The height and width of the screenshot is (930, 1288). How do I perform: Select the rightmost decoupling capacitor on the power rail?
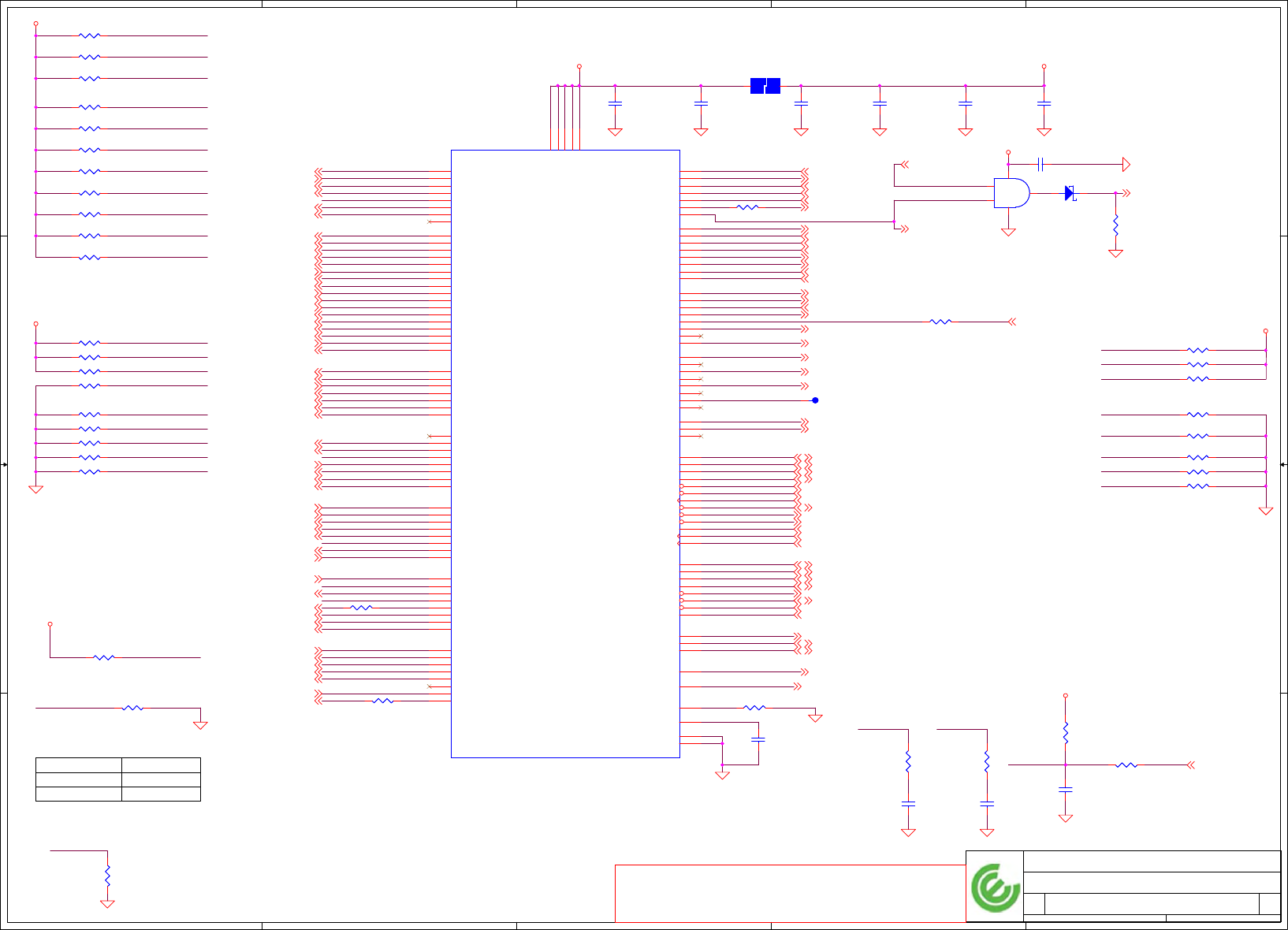coord(1044,103)
